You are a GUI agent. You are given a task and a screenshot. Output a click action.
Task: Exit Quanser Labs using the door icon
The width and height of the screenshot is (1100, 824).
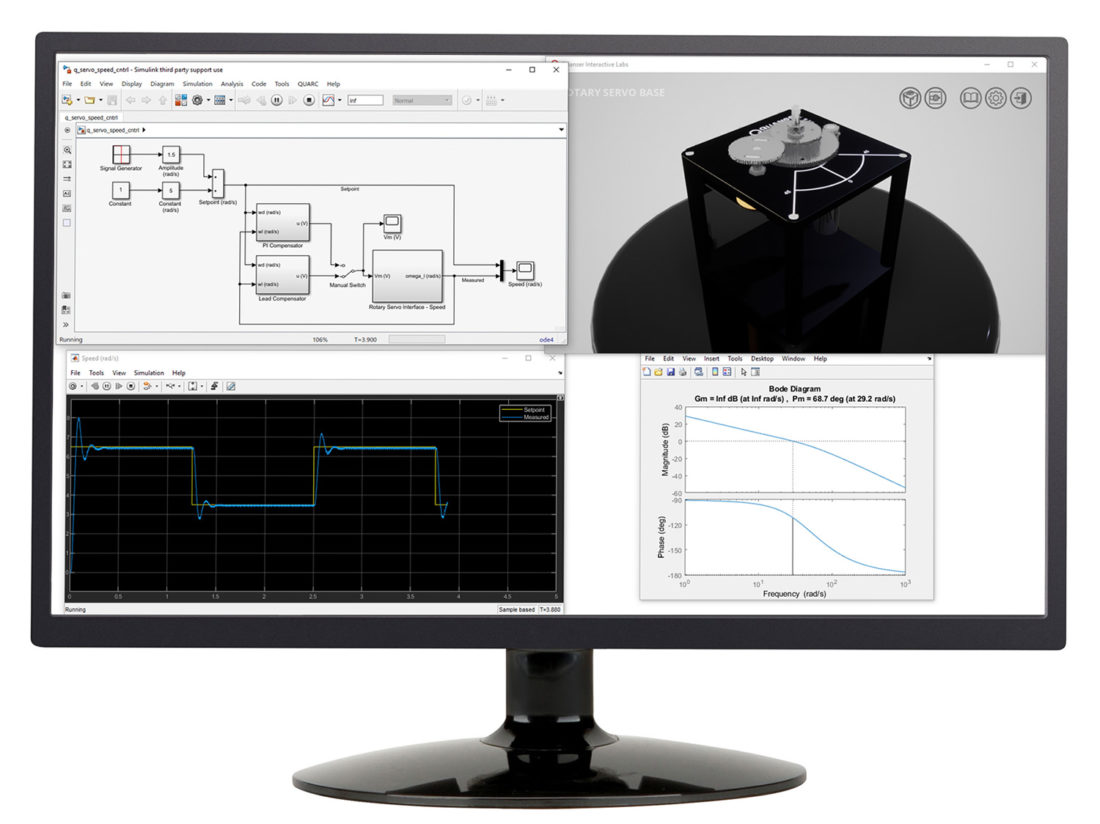tap(1018, 97)
